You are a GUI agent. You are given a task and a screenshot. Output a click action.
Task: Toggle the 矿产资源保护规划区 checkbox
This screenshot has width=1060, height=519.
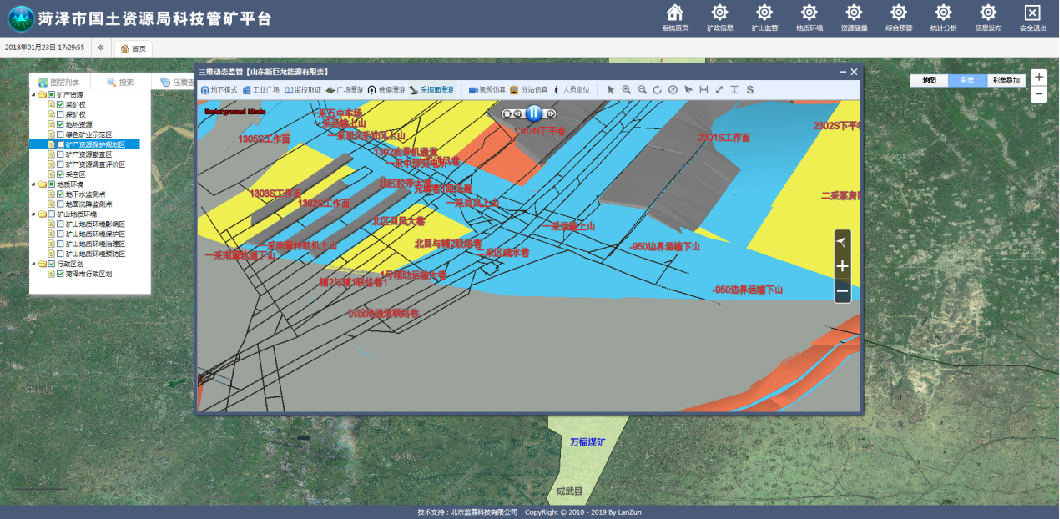[x=61, y=145]
